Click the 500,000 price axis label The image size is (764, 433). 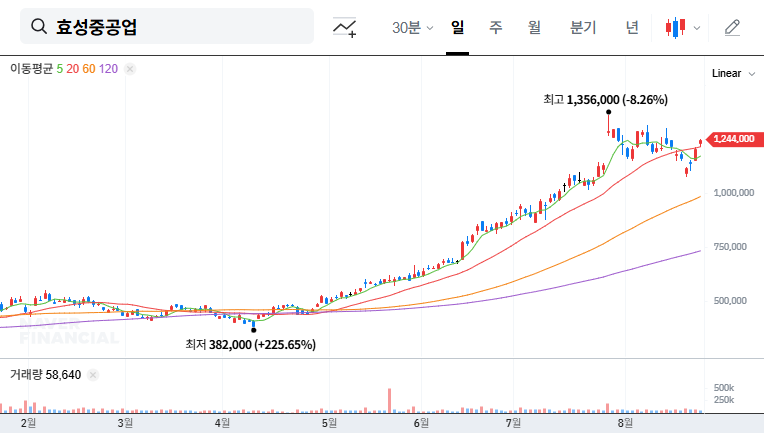coord(730,301)
